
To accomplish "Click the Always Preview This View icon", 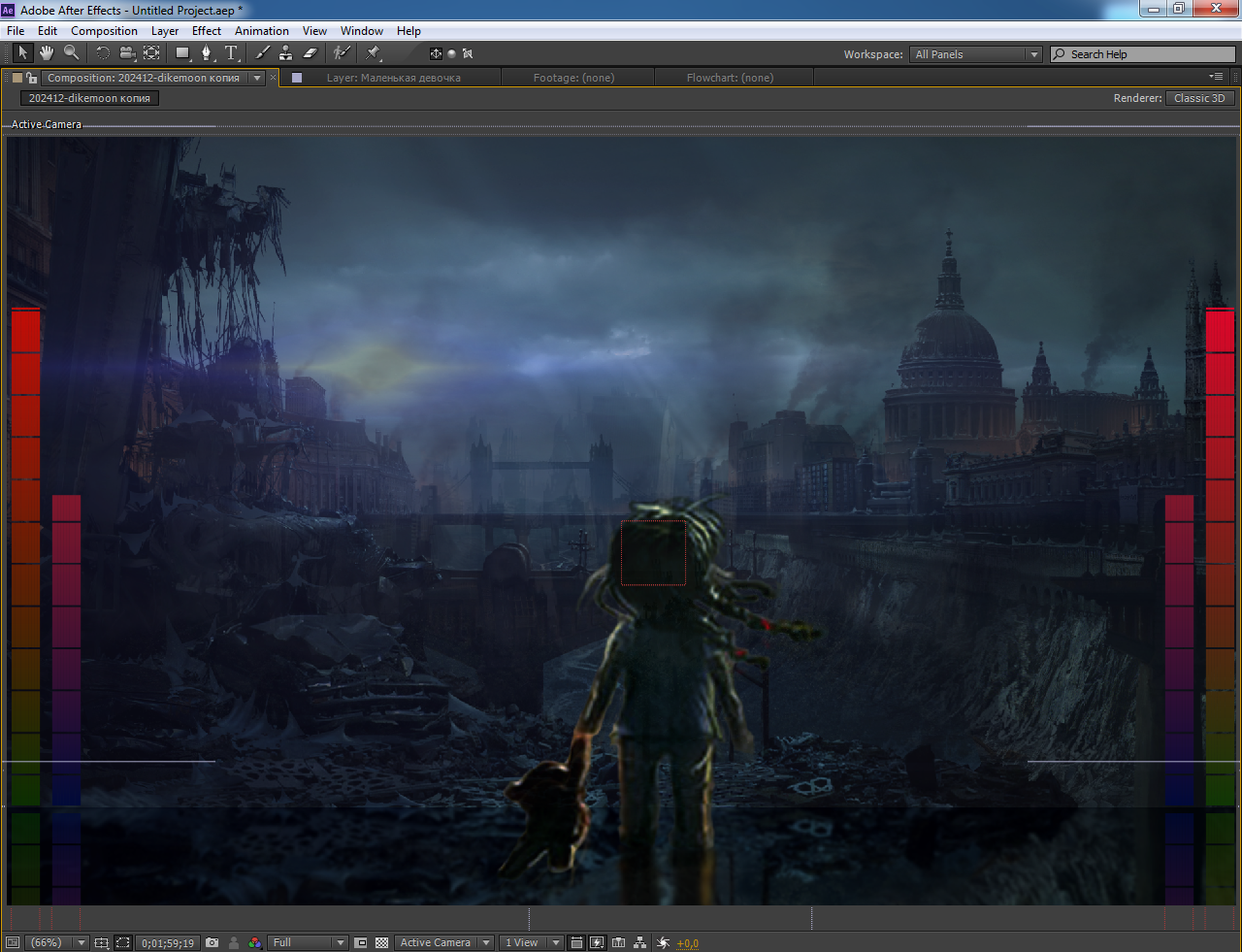I will tap(13, 942).
